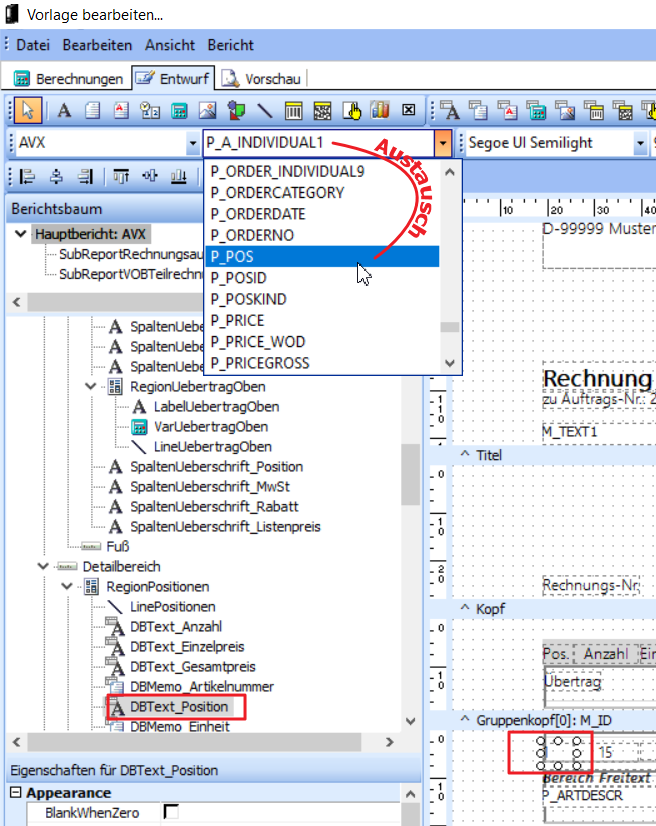Pick the System Variable component tool
Viewport: 656px width, 826px height.
point(150,111)
